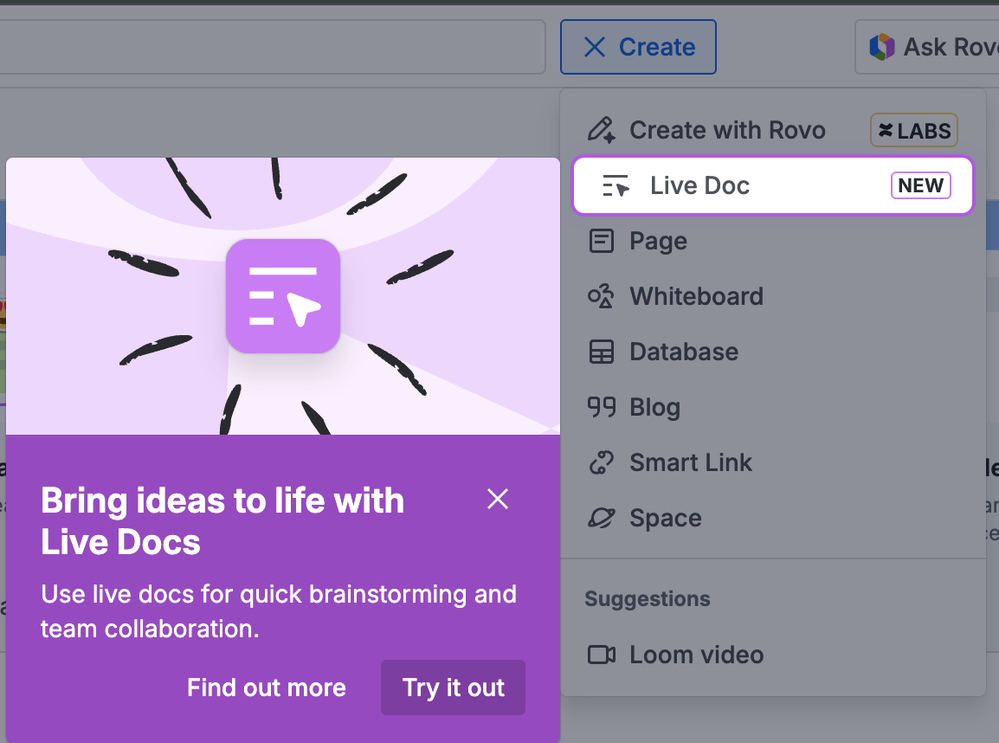Click the LABS badge next to Create with Rovo
This screenshot has width=999, height=743.
tap(913, 130)
